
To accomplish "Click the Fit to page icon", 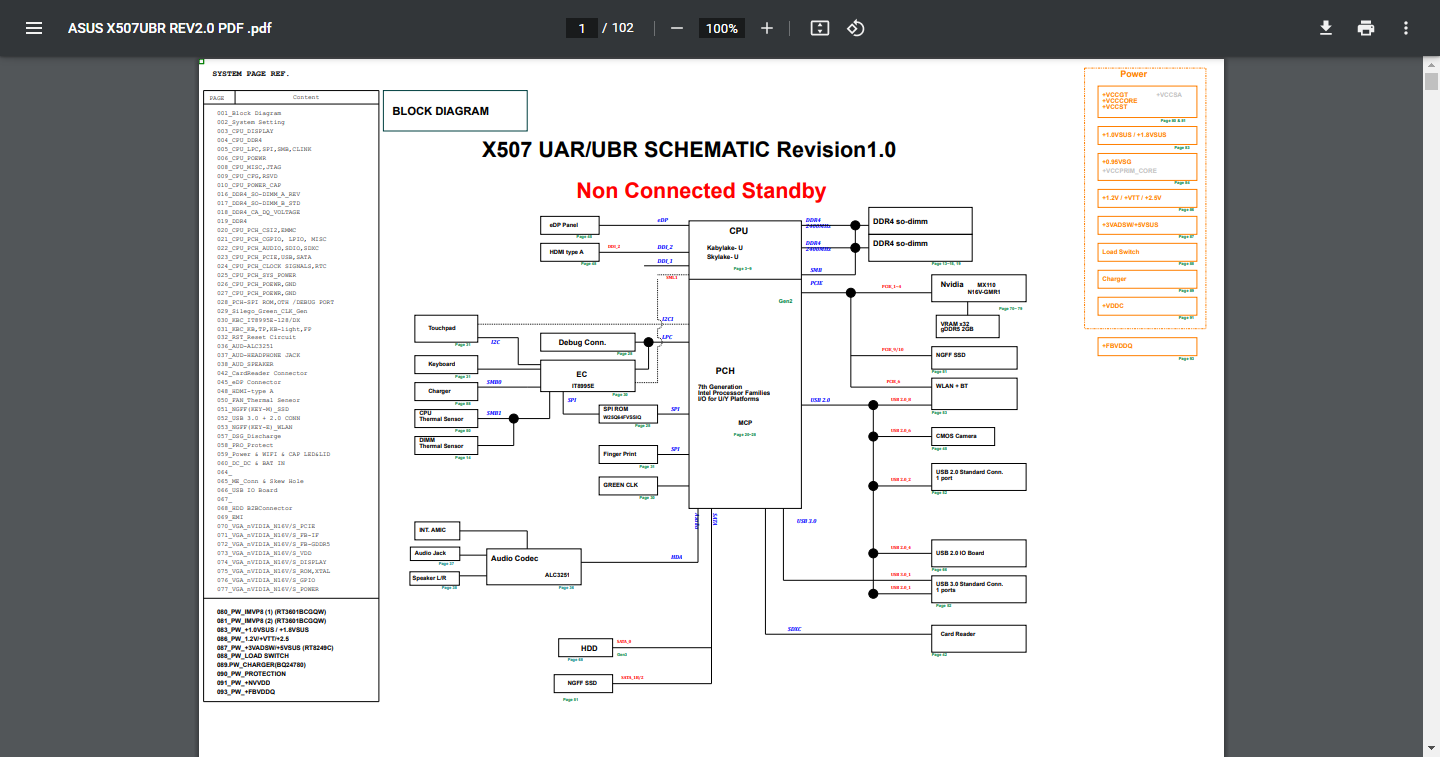I will coord(820,28).
